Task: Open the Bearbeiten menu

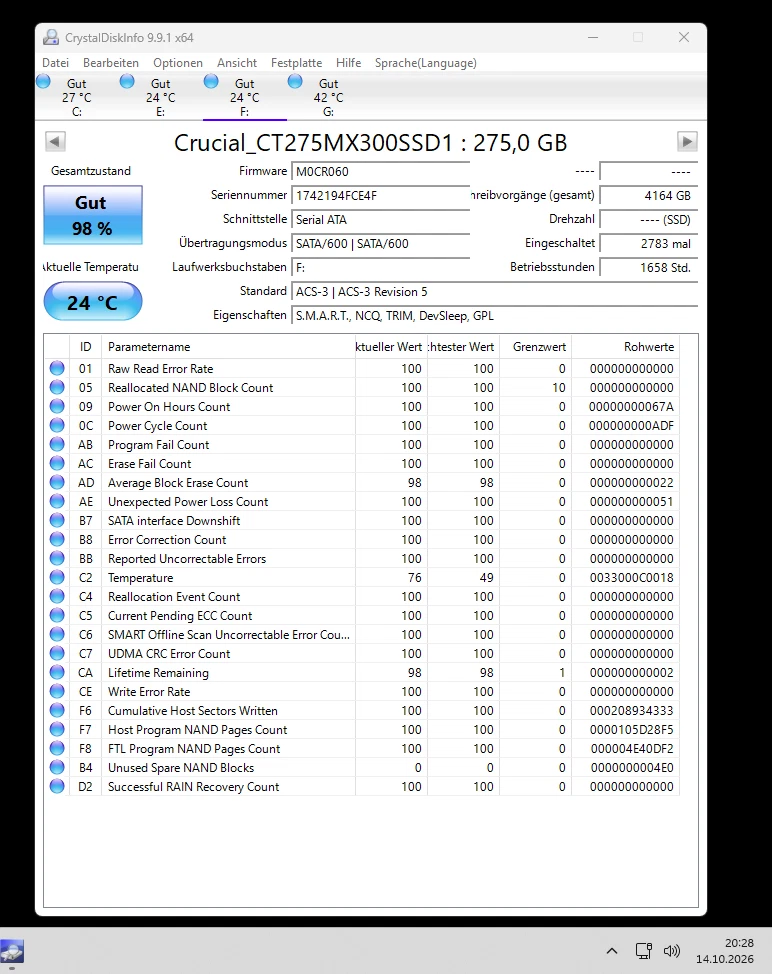Action: (x=111, y=63)
